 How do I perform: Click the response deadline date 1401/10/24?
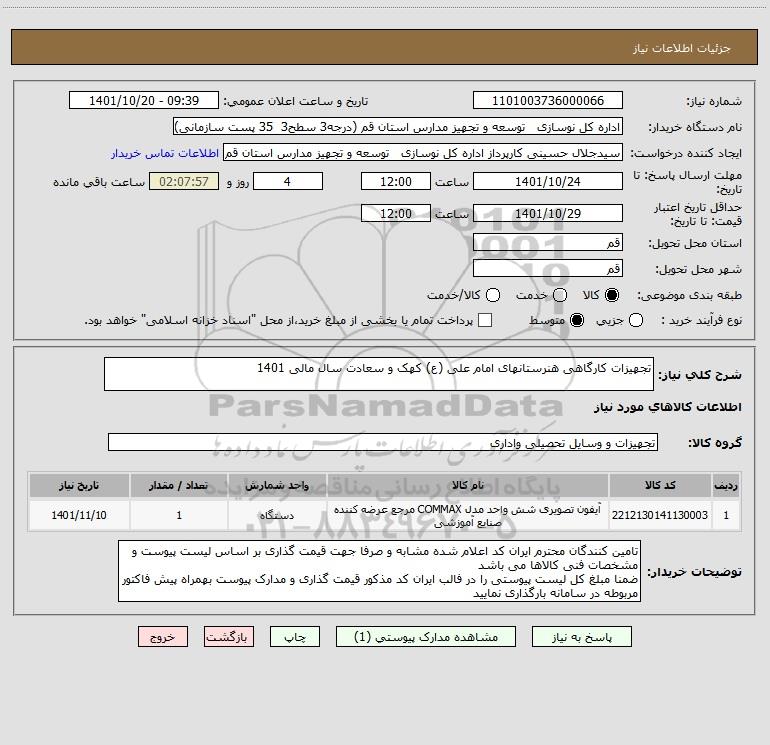pyautogui.click(x=548, y=182)
